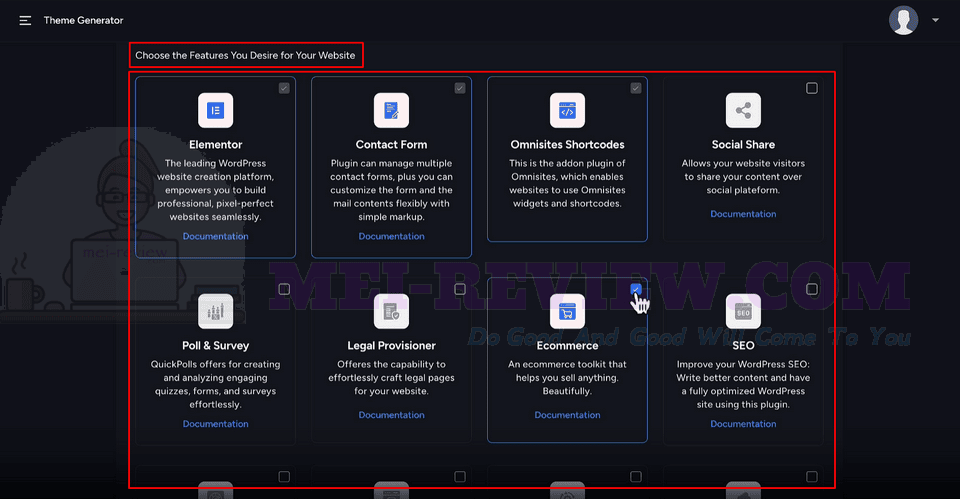Click the Omnisites Shortcodes card title
Screen dimensions: 960x499
(568, 144)
